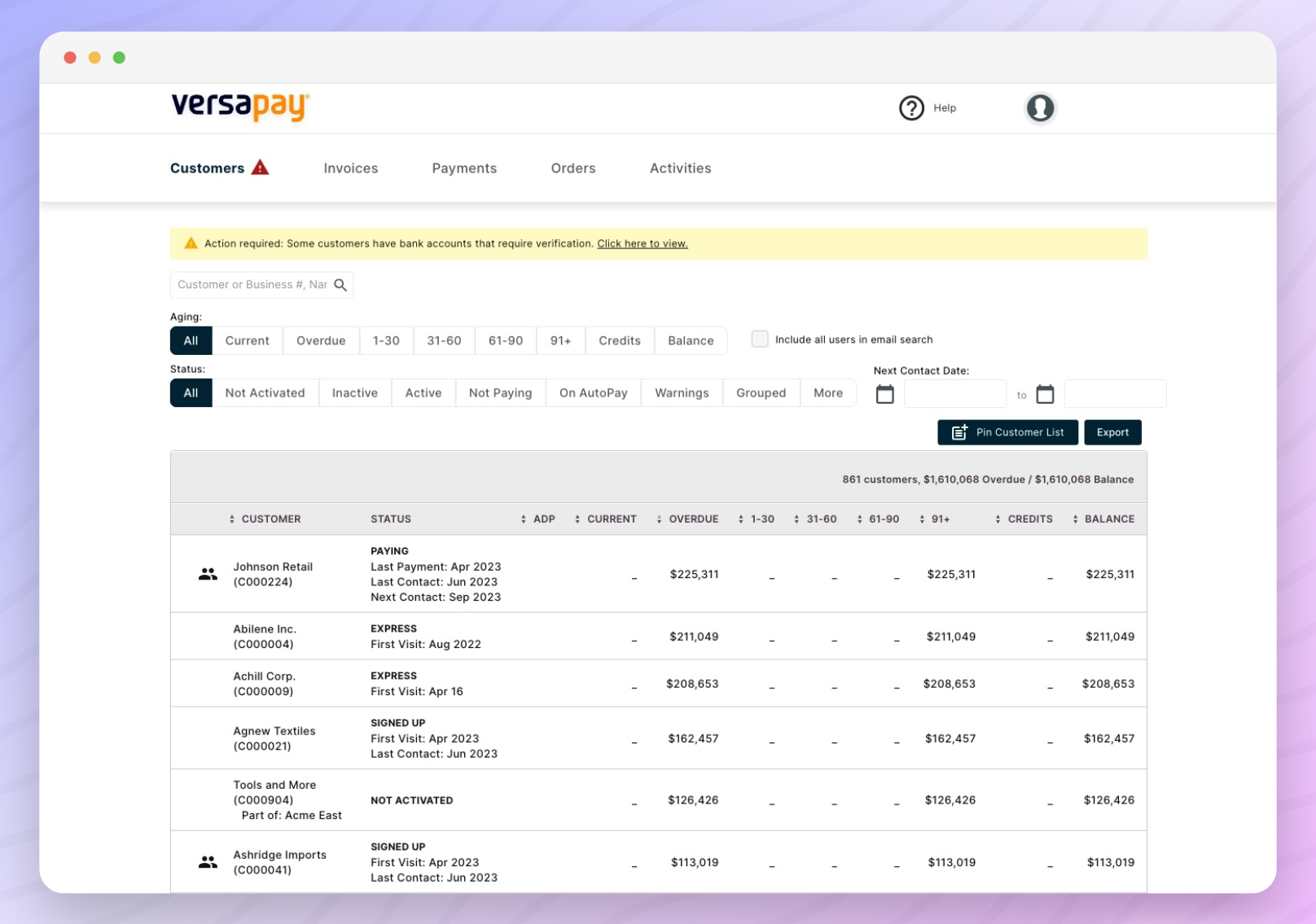The width and height of the screenshot is (1316, 924).
Task: Filter aging by 1-30 days
Action: (386, 340)
